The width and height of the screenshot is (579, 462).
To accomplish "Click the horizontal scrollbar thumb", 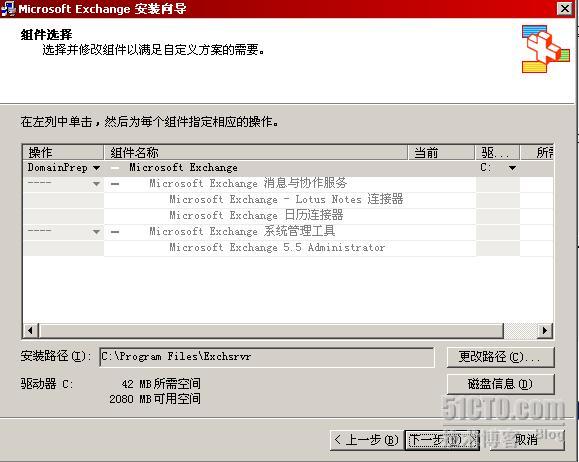I will pos(271,330).
